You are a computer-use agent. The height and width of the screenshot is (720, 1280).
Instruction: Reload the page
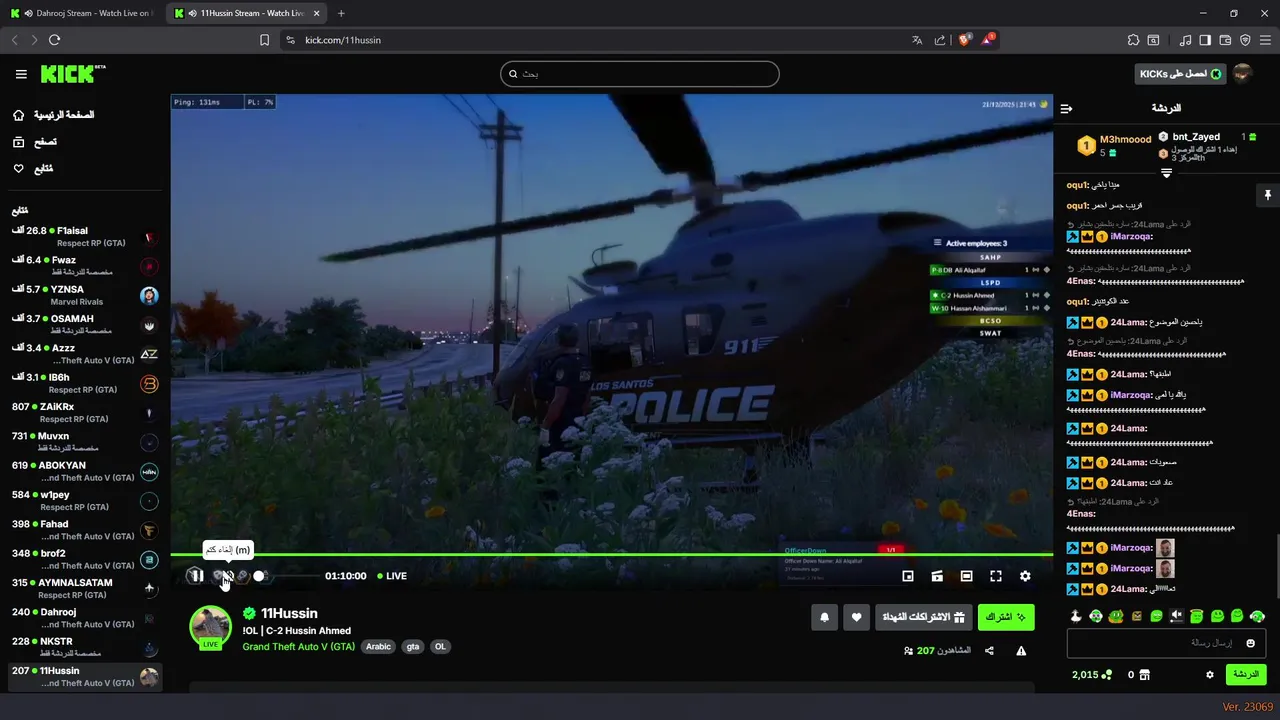click(54, 40)
